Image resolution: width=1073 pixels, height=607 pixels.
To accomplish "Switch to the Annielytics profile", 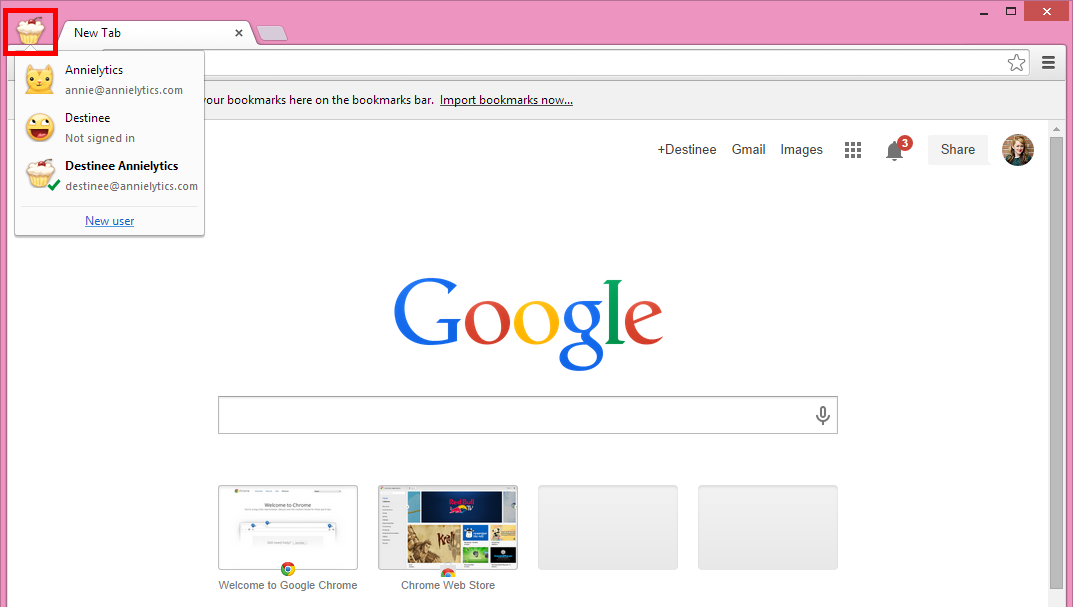I will 109,79.
